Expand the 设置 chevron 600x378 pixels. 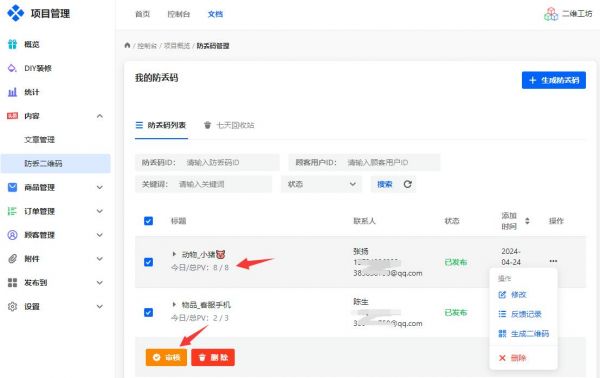[100, 306]
